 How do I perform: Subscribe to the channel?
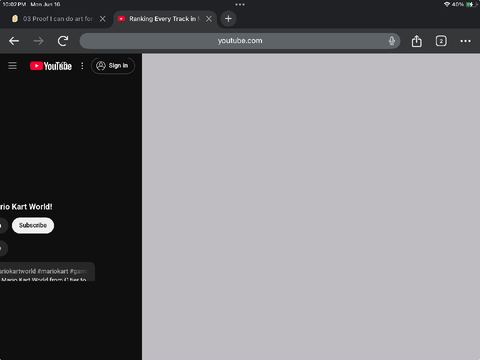33,225
